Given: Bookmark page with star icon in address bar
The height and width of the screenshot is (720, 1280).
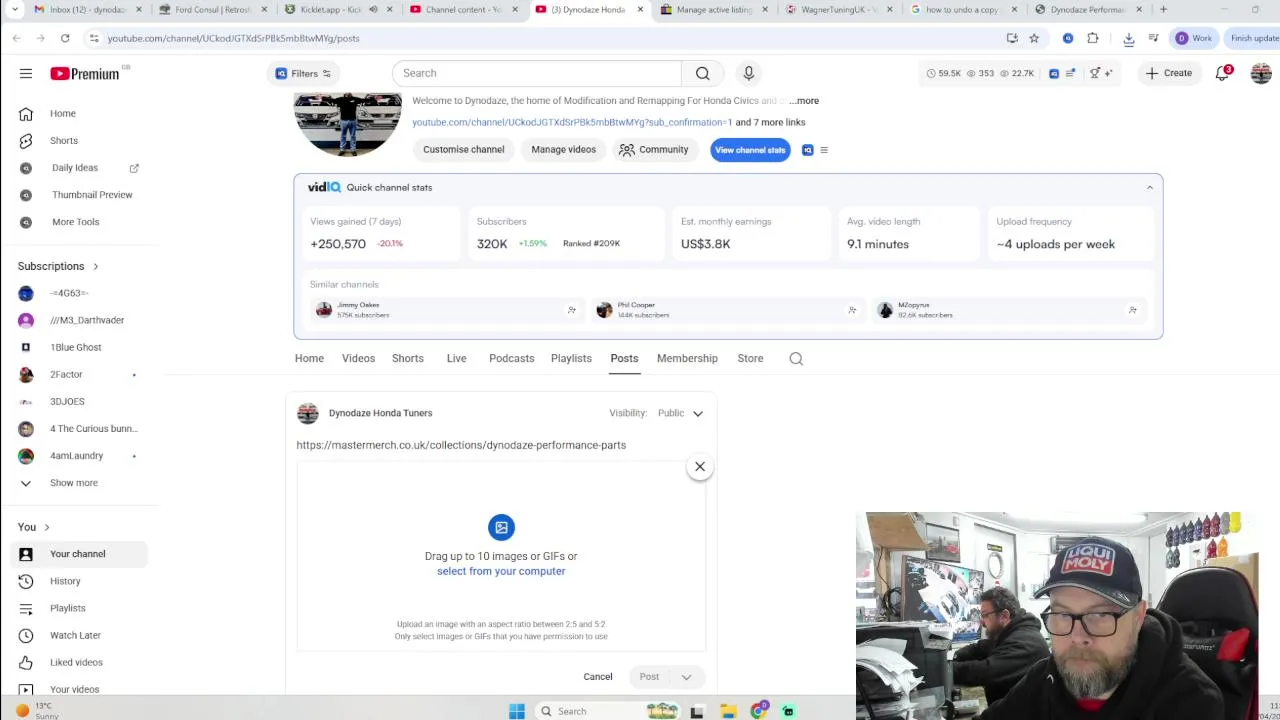Looking at the screenshot, I should [1034, 38].
